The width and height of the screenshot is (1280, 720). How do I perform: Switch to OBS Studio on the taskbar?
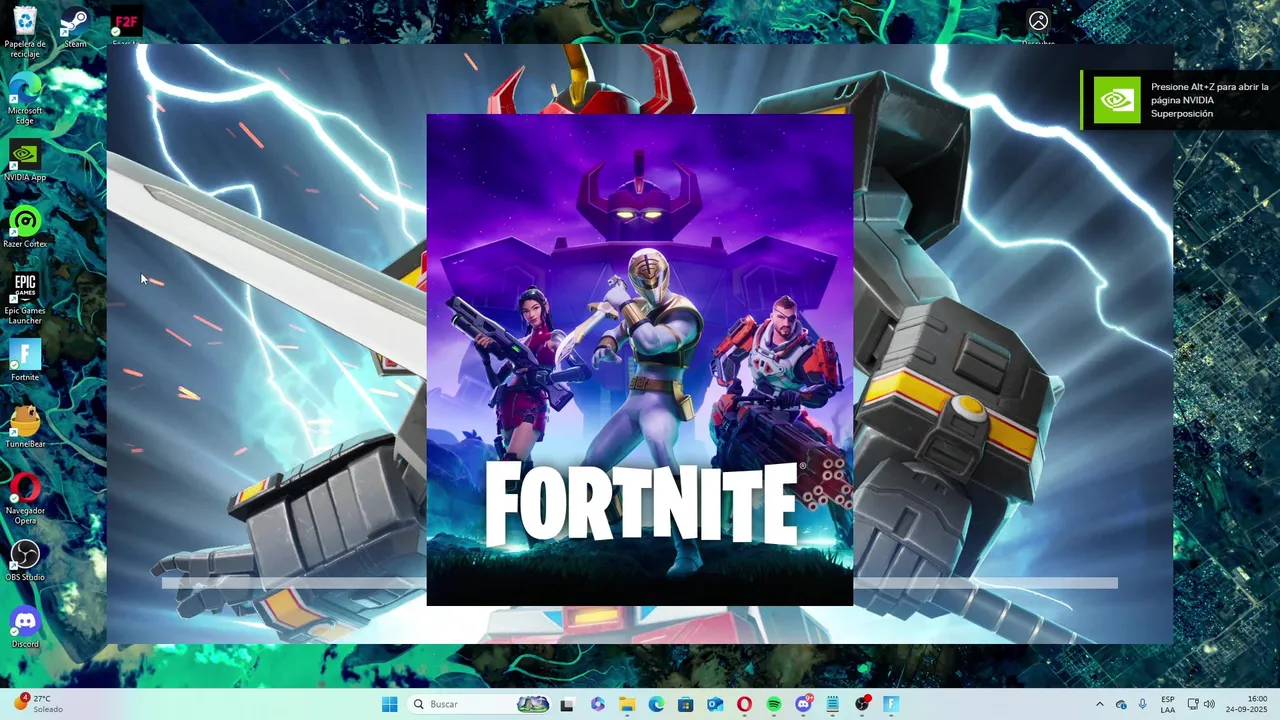coord(862,704)
